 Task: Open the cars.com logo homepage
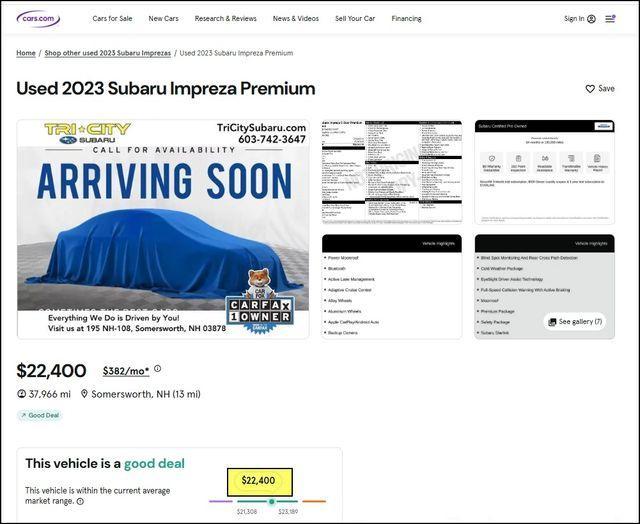click(38, 19)
